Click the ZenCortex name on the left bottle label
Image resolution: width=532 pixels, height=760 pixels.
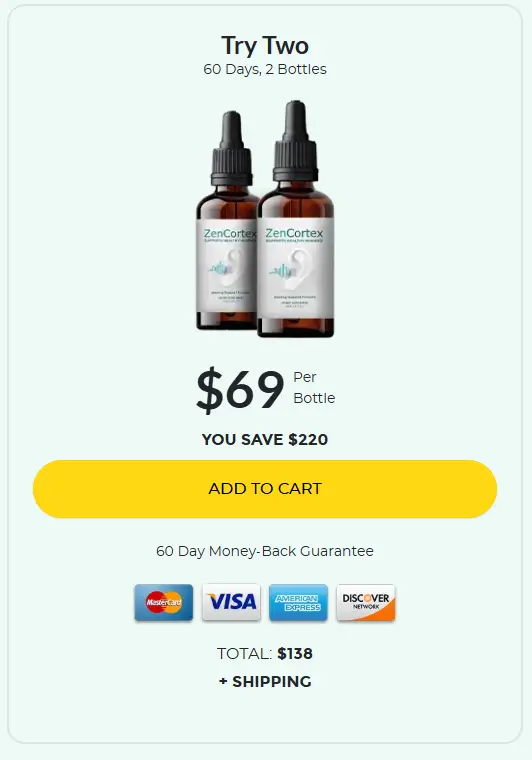230,233
